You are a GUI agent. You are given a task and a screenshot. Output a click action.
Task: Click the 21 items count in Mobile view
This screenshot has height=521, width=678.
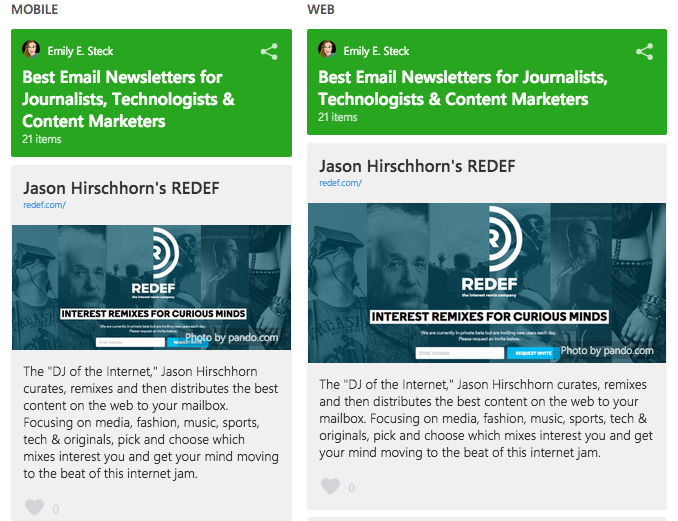(x=42, y=139)
